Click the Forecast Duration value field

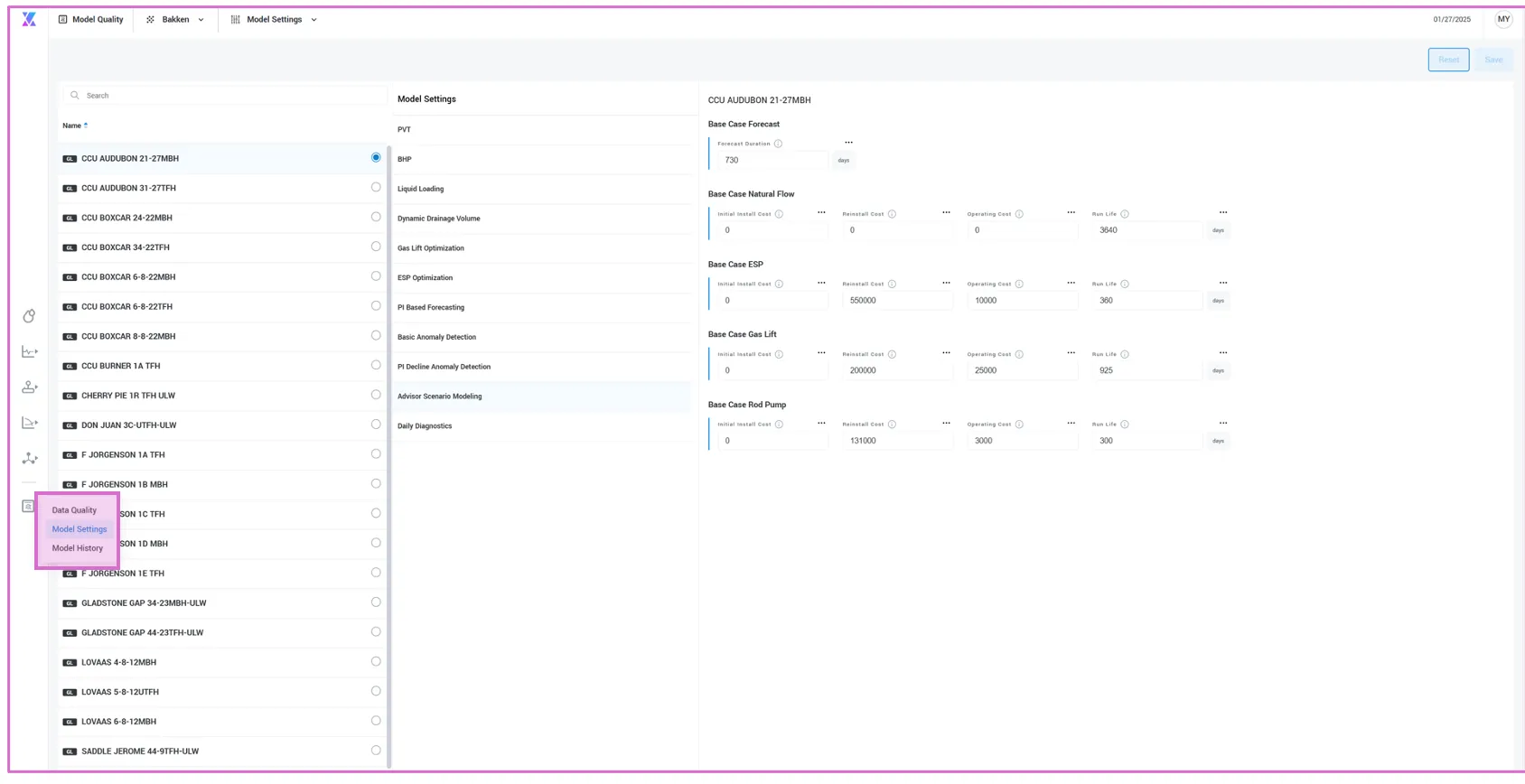pos(772,160)
